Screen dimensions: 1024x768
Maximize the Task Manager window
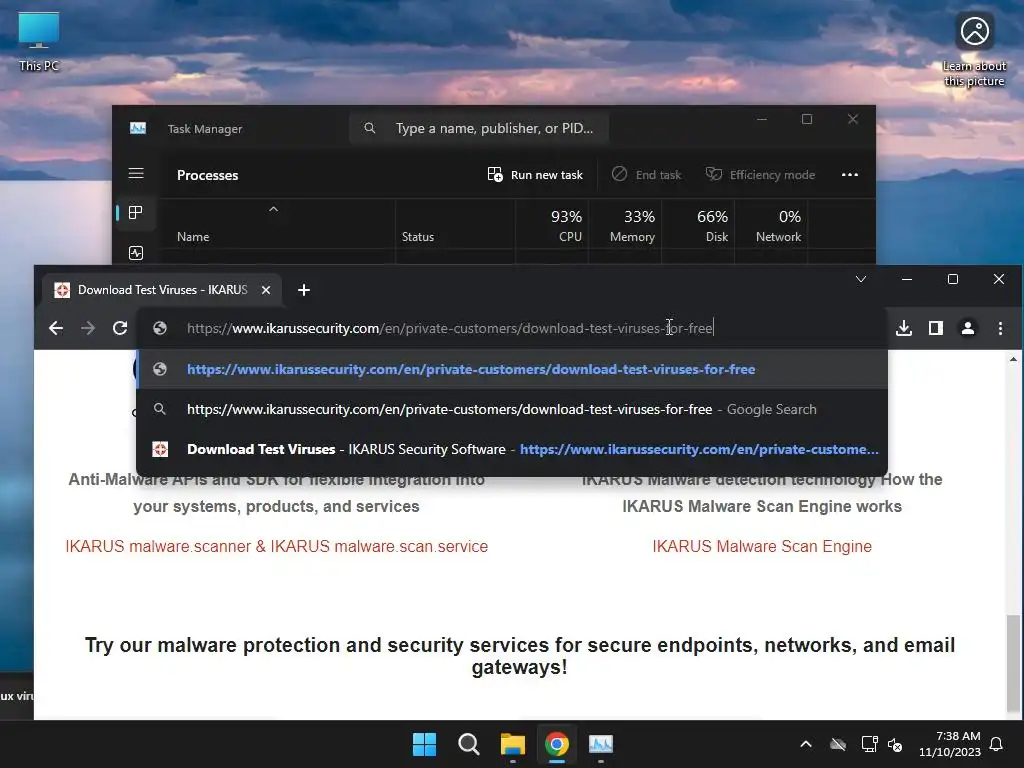click(x=807, y=120)
